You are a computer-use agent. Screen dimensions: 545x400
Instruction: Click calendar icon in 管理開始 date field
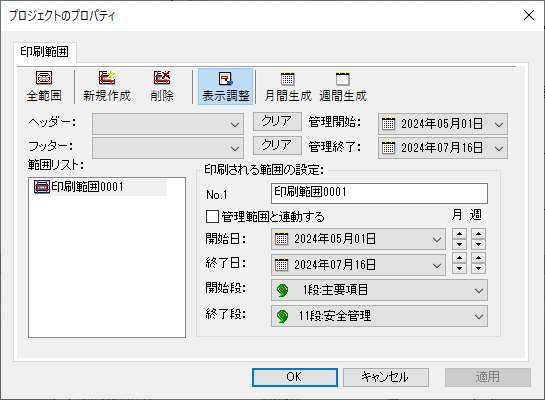pos(388,124)
